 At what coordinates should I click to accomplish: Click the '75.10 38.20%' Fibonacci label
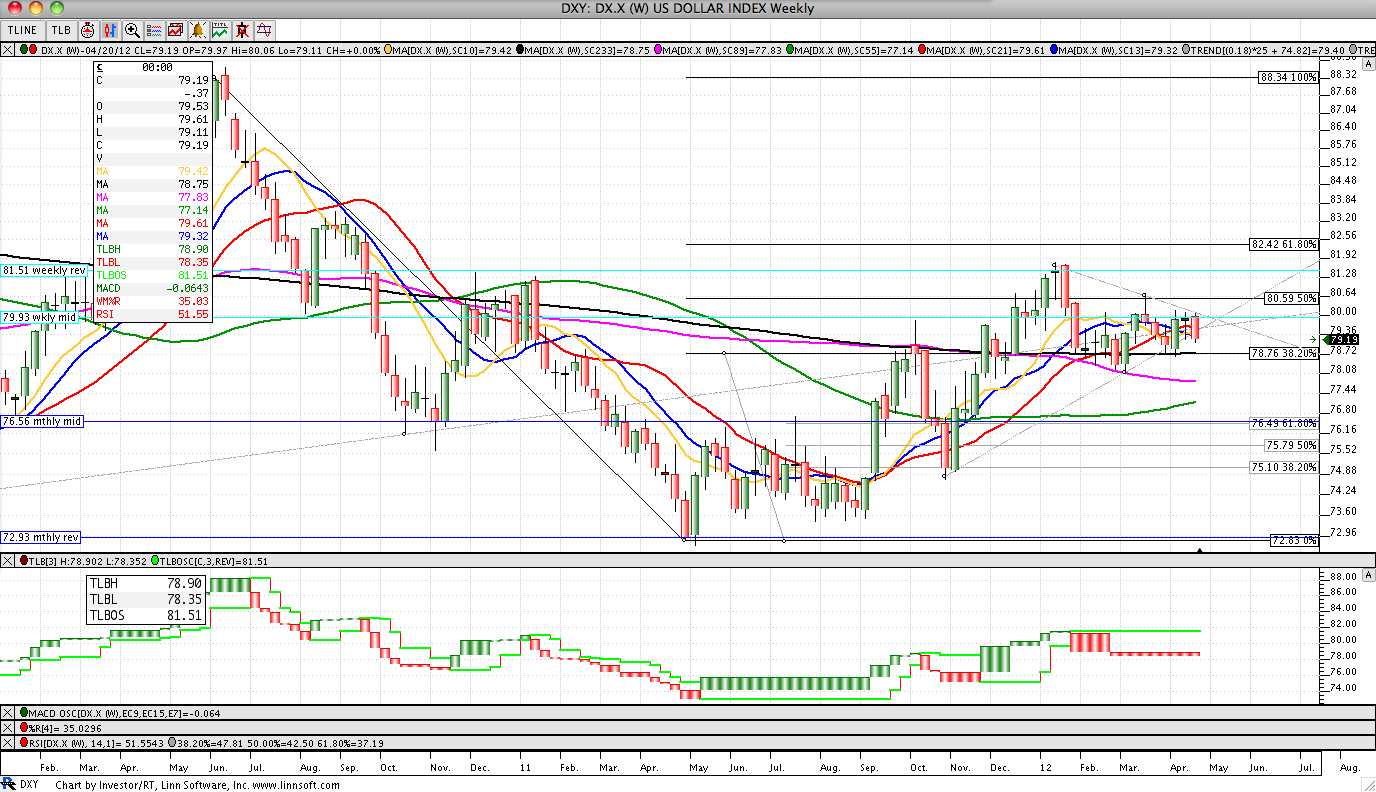click(1284, 467)
